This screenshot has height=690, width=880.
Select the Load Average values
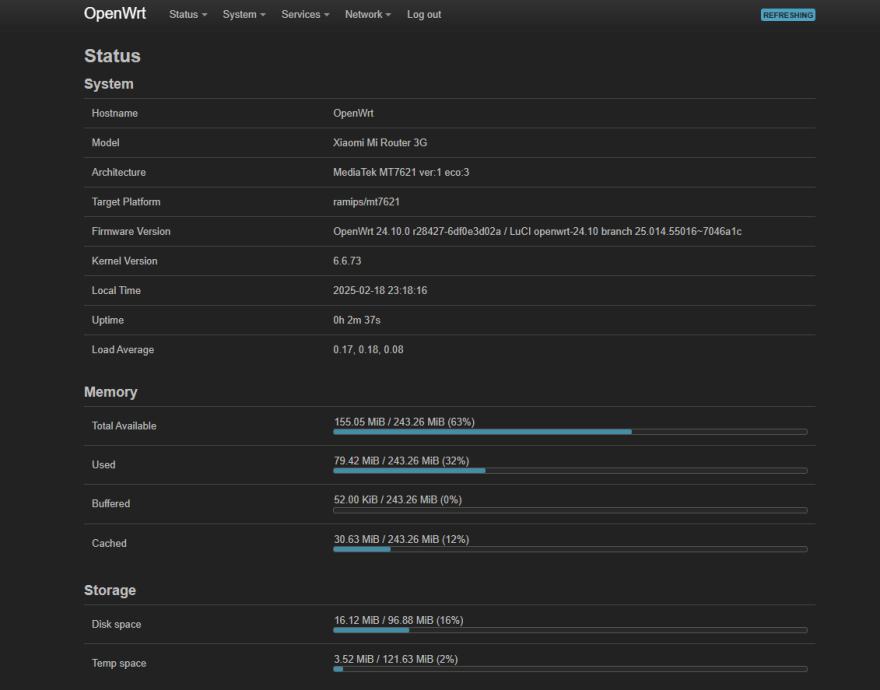(x=368, y=350)
